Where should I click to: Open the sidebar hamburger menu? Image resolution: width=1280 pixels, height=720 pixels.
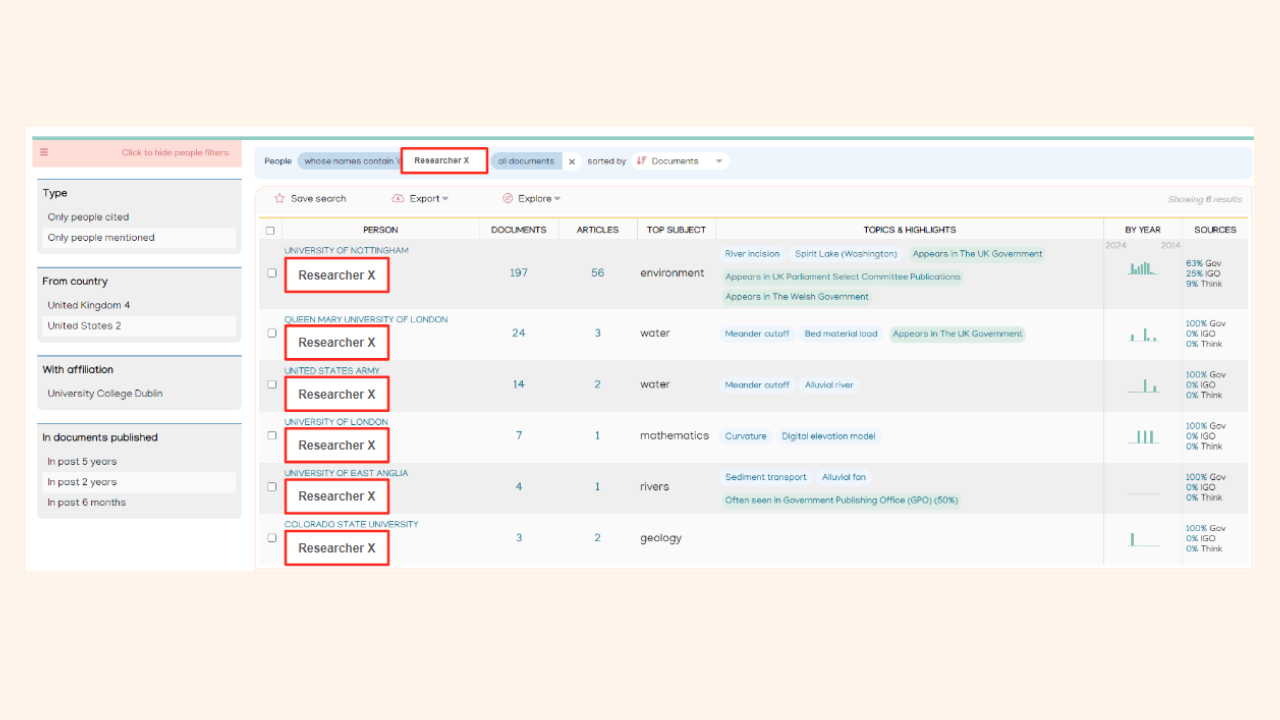(44, 152)
